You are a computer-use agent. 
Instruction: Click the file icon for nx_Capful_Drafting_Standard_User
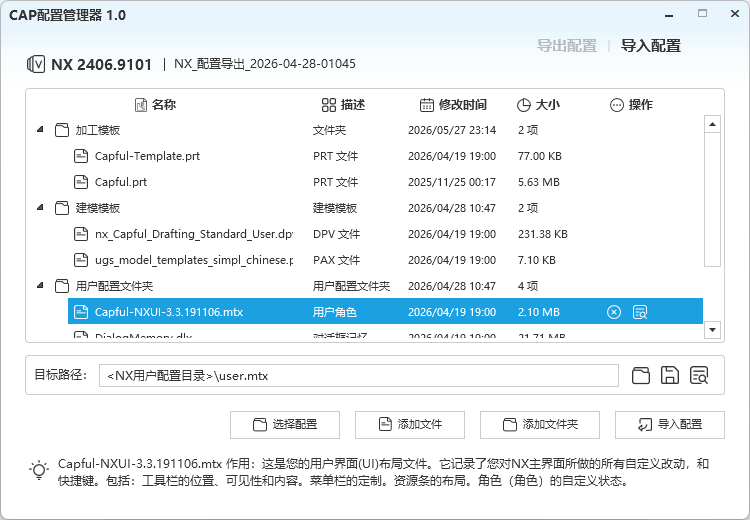coord(81,234)
